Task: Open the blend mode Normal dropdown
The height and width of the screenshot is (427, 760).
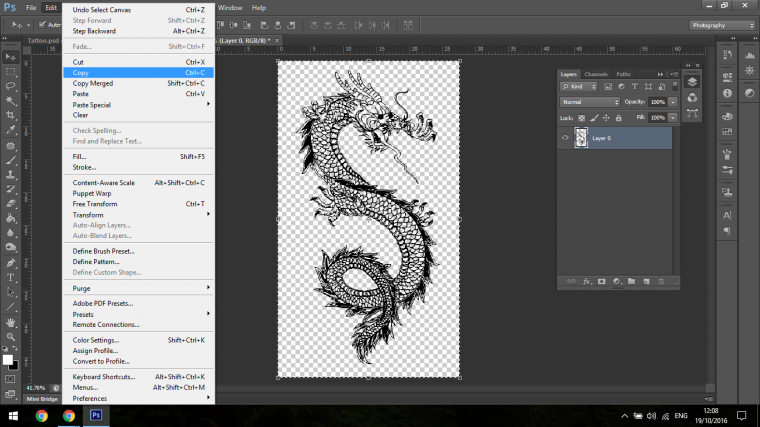Action: click(x=589, y=102)
